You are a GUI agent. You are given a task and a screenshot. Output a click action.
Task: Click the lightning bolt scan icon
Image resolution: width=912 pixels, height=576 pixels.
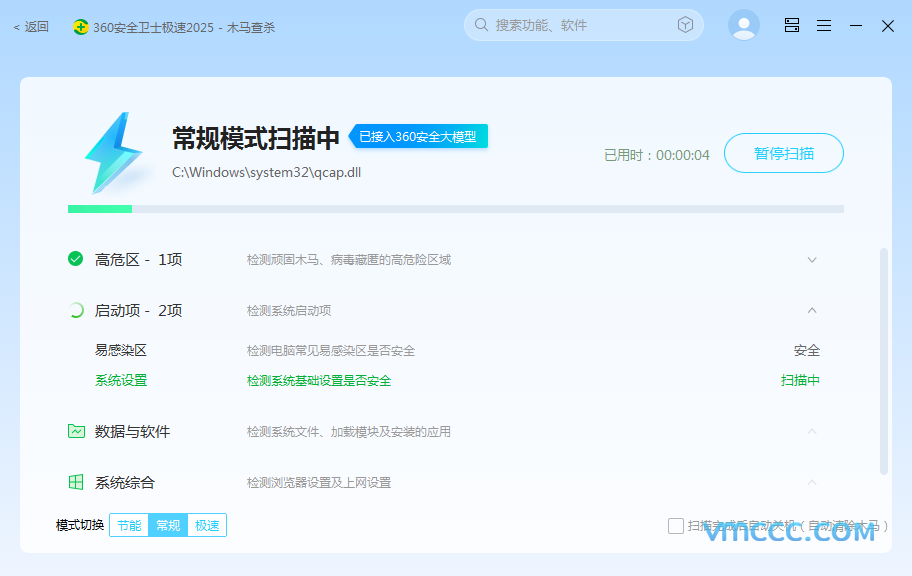(111, 152)
